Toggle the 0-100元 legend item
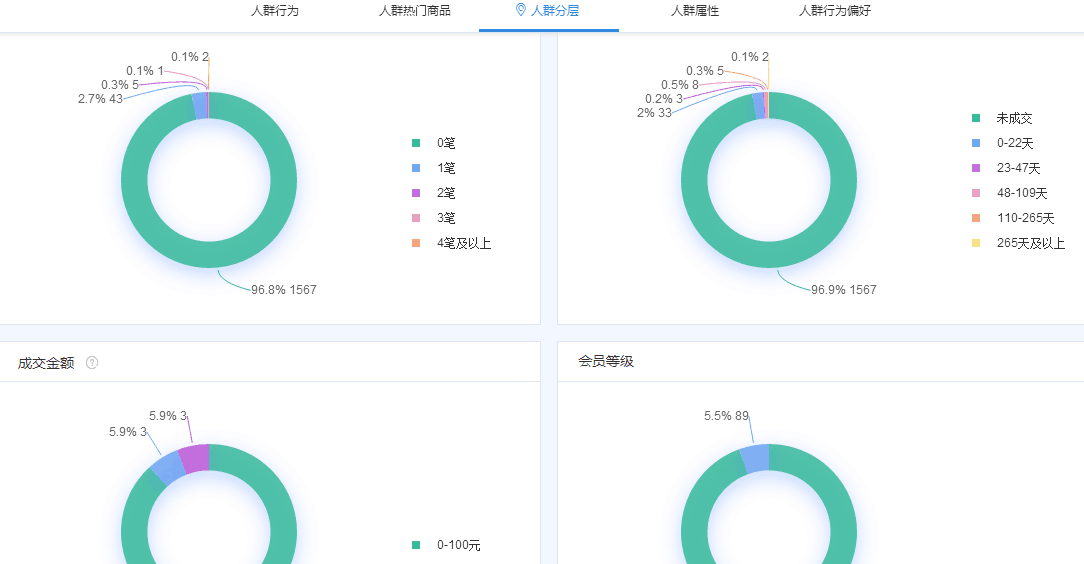Image resolution: width=1084 pixels, height=564 pixels. 446,545
